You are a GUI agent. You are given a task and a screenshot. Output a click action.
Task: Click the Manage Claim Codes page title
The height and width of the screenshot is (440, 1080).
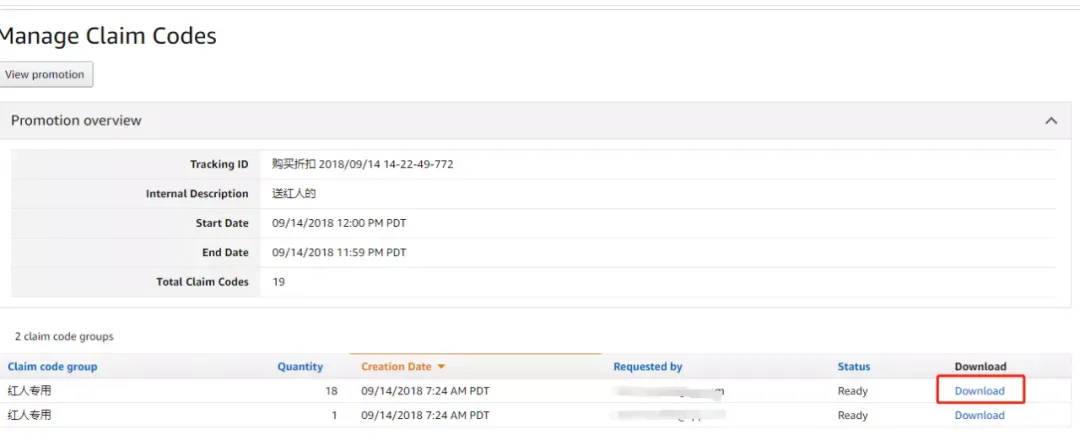(x=108, y=36)
